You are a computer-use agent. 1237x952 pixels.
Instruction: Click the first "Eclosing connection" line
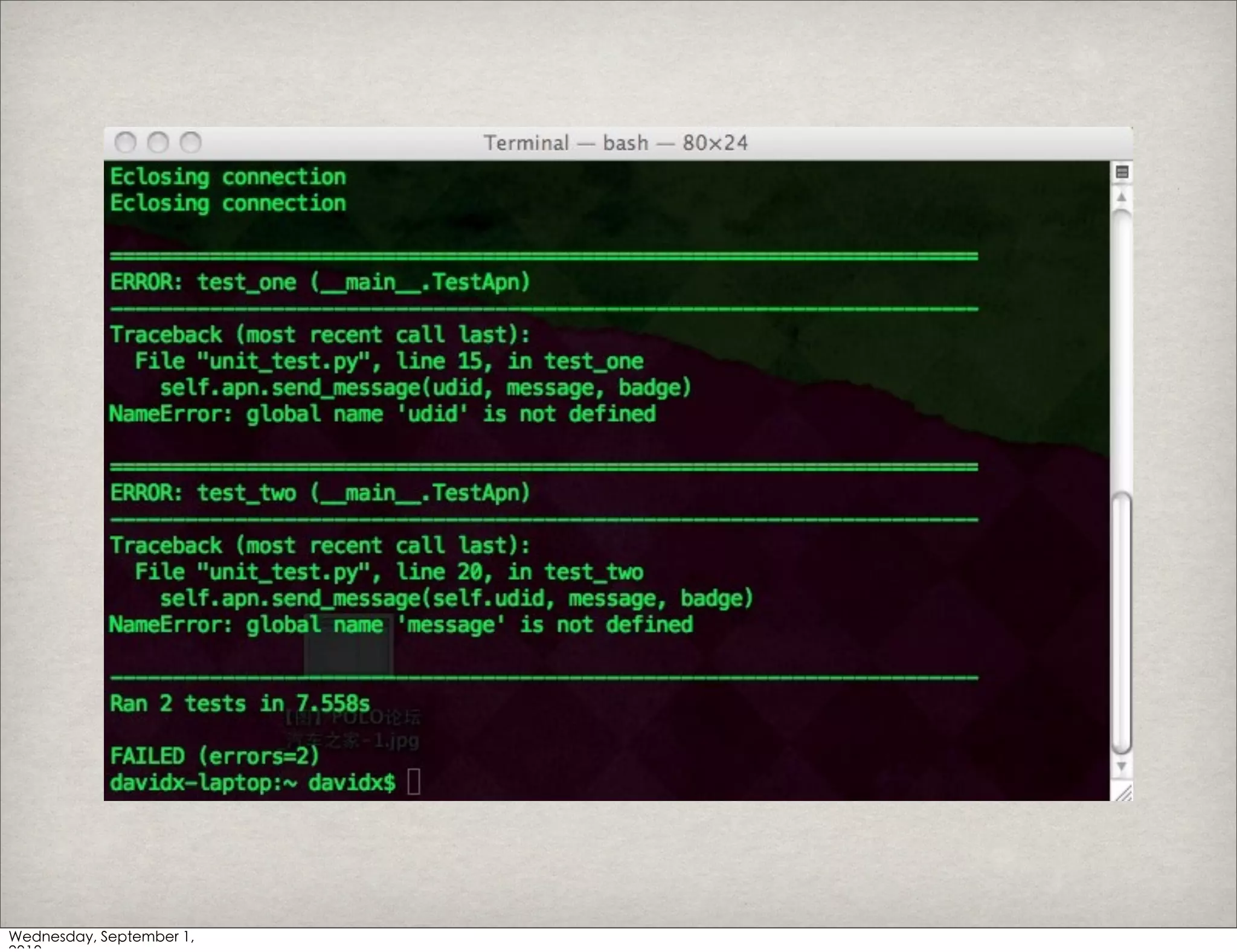coord(228,177)
